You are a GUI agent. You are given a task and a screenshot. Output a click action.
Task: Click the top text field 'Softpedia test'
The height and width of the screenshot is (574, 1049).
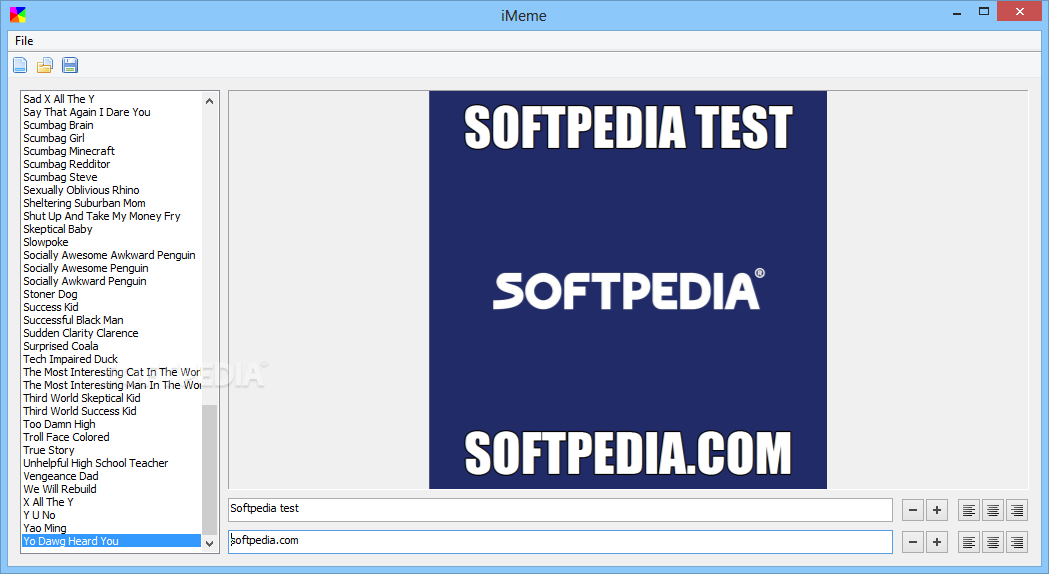click(560, 510)
